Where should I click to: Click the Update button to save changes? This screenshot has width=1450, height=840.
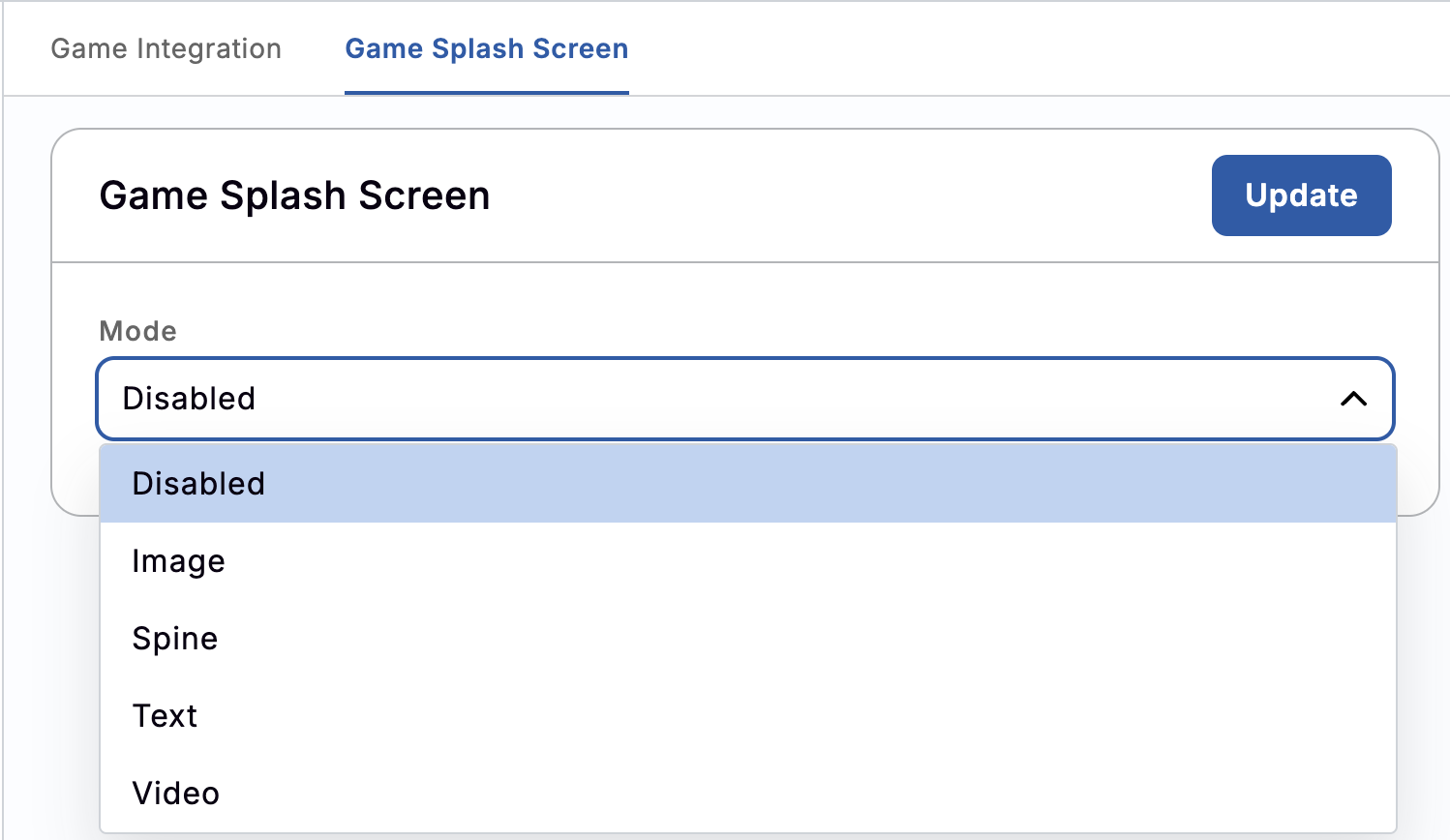[1301, 195]
